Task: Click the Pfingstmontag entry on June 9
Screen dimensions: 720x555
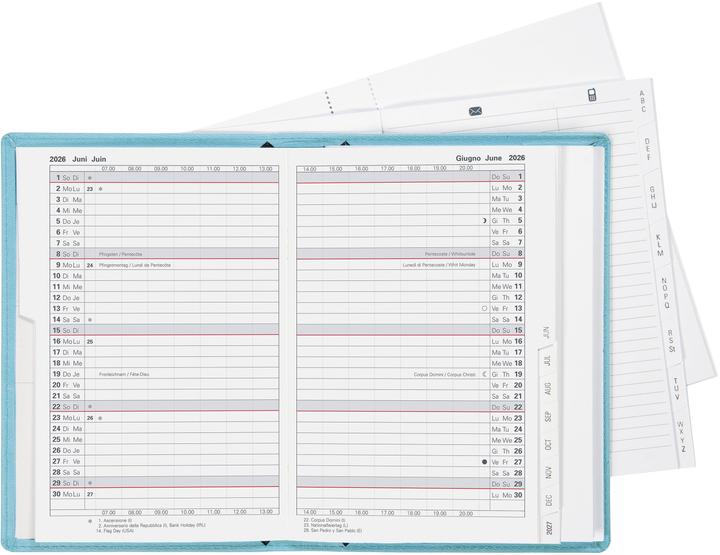Action: coord(135,265)
